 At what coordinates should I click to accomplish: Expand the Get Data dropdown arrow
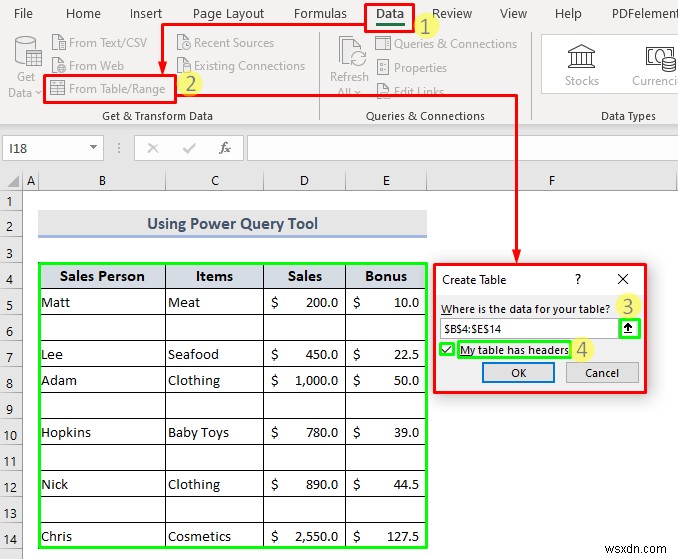tap(38, 93)
